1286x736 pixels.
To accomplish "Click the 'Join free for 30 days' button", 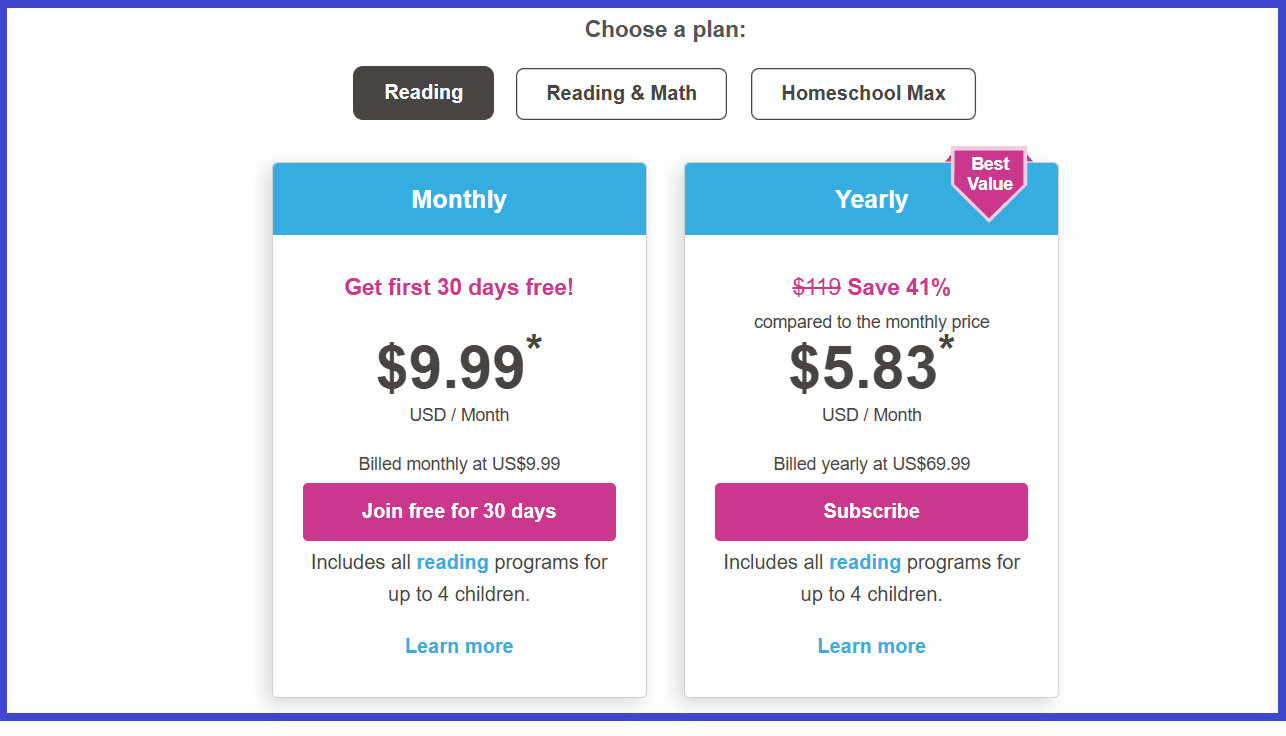I will pos(459,511).
